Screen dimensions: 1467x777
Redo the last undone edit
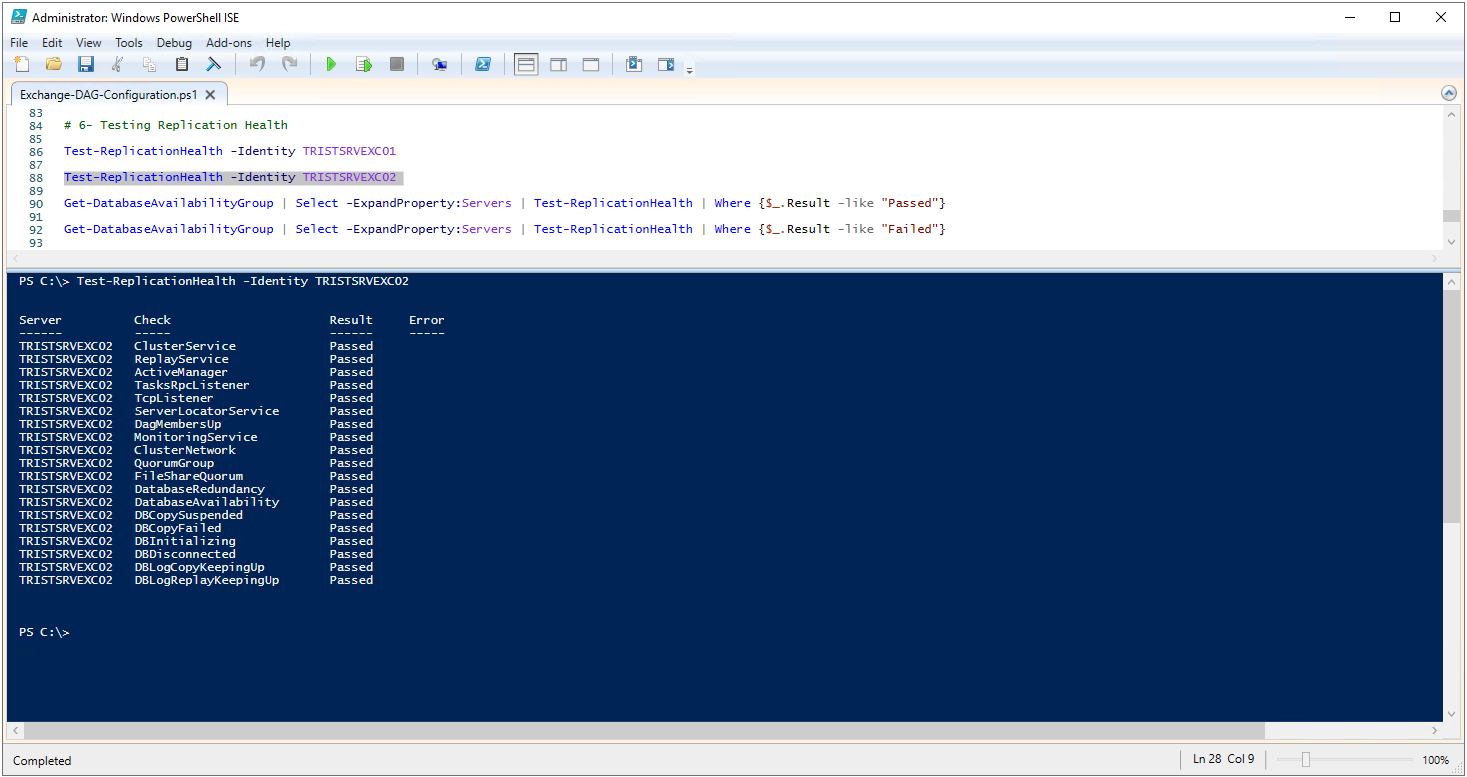(289, 64)
